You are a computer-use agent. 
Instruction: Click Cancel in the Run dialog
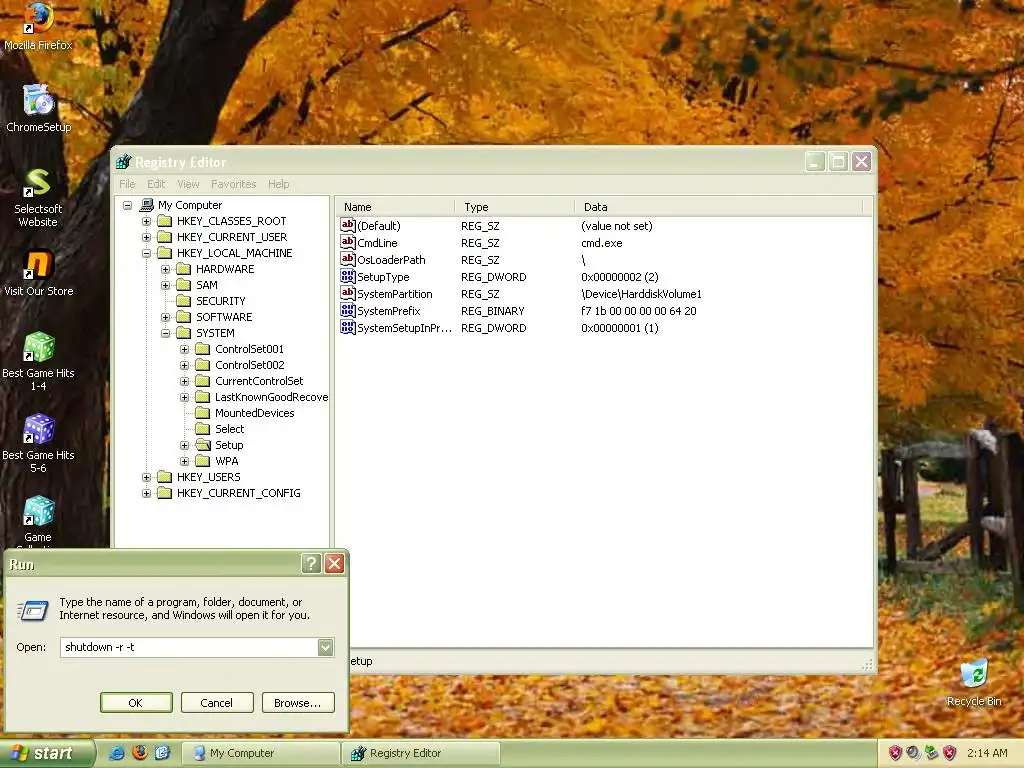point(217,703)
